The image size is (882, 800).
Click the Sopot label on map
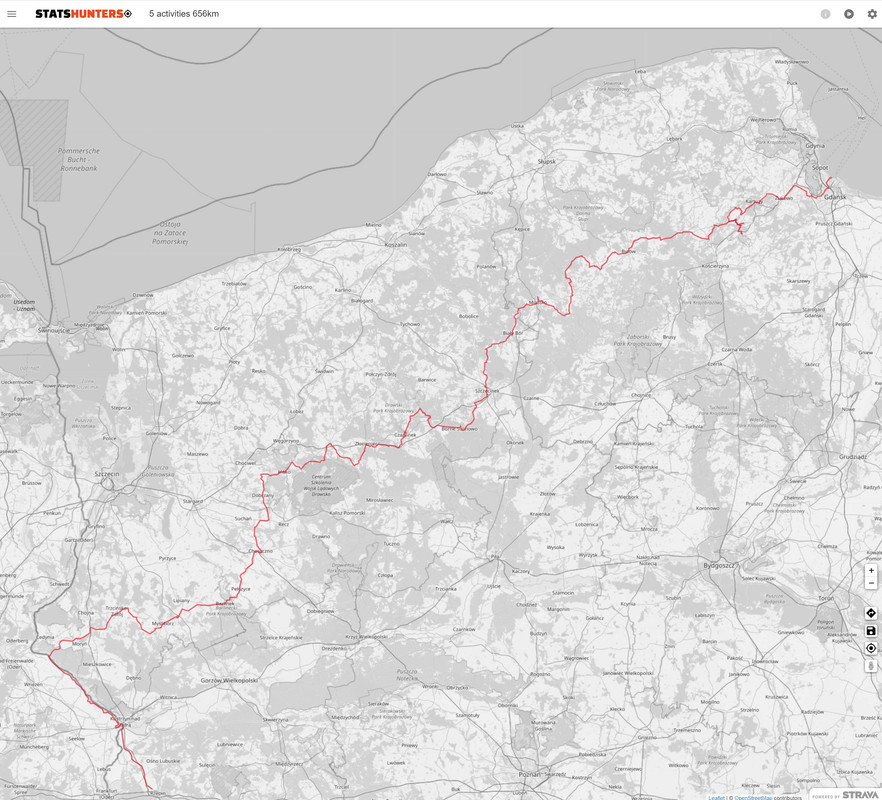820,168
